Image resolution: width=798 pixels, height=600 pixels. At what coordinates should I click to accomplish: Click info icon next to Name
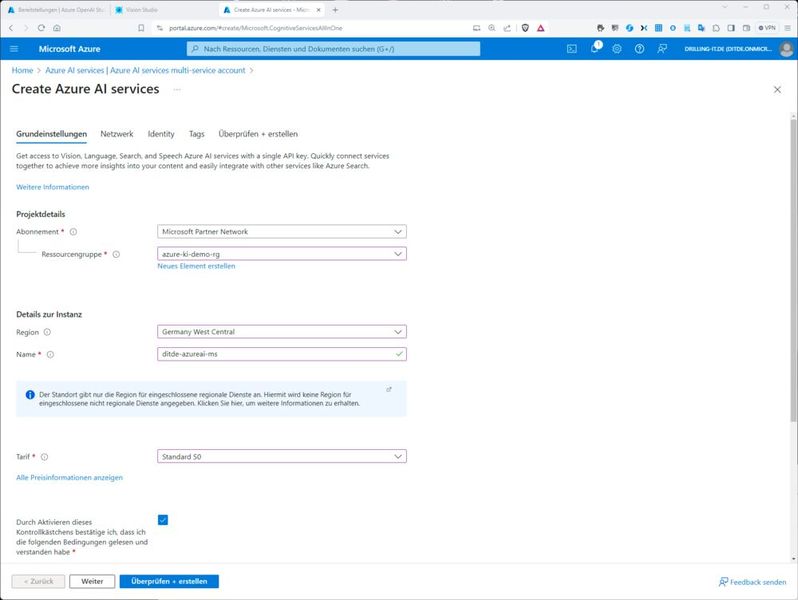pyautogui.click(x=50, y=355)
